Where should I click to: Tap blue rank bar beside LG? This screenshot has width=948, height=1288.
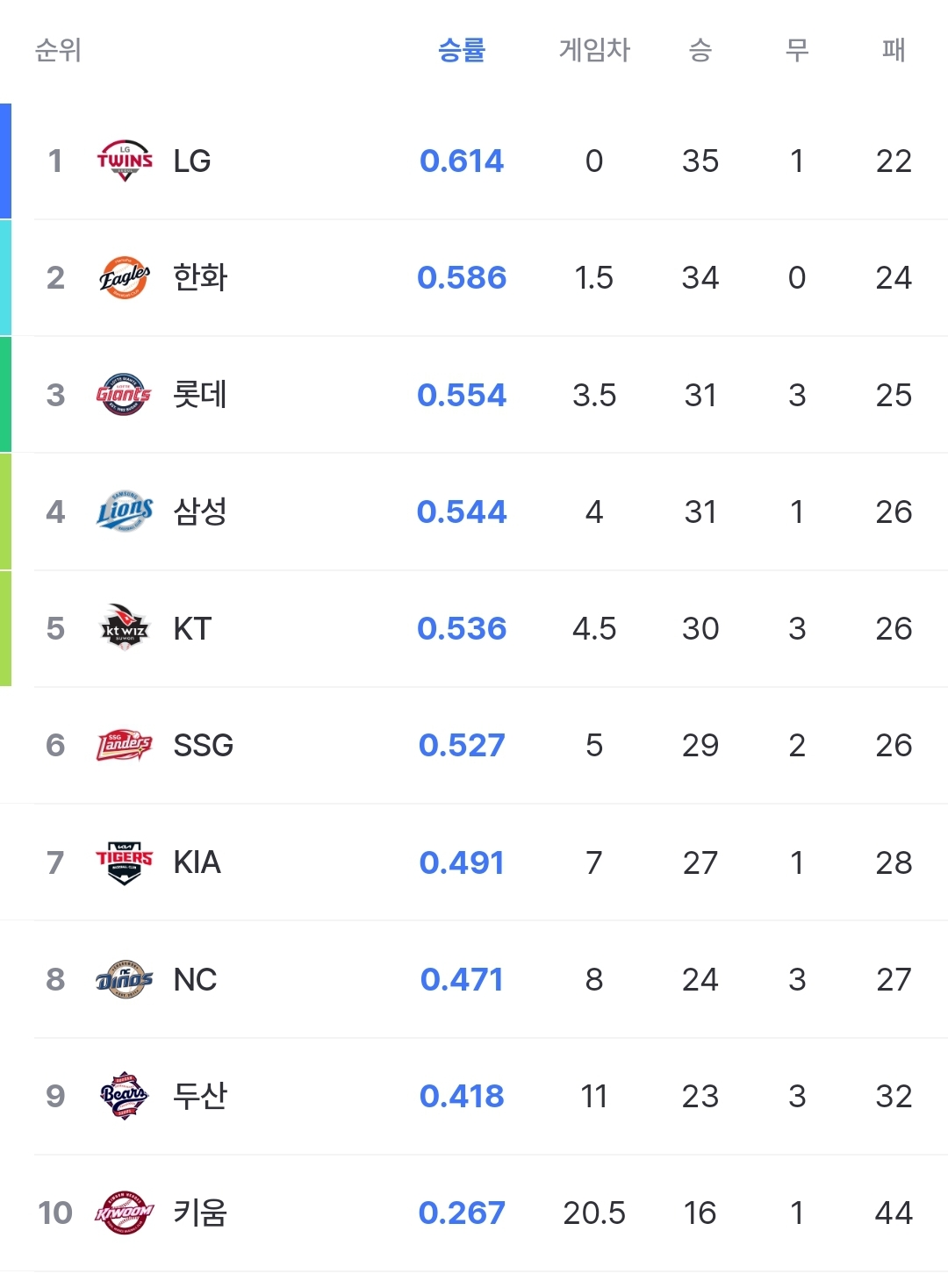click(5, 161)
